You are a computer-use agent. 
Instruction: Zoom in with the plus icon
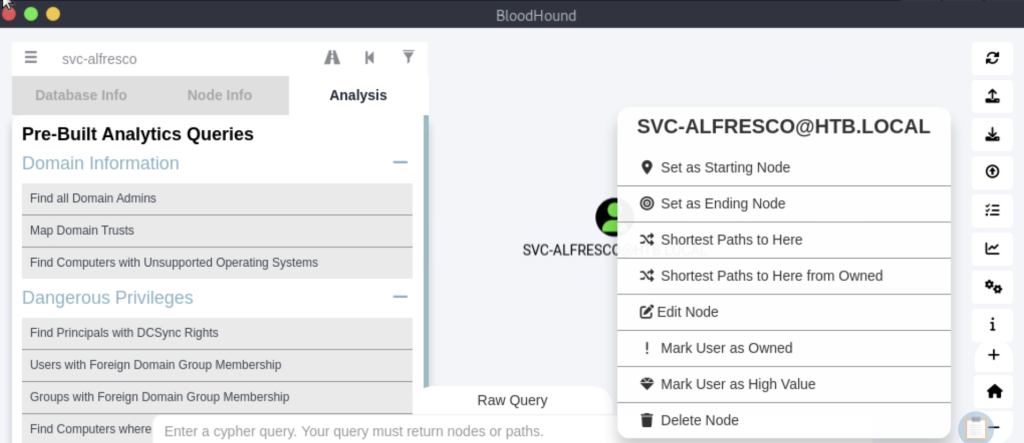[993, 355]
